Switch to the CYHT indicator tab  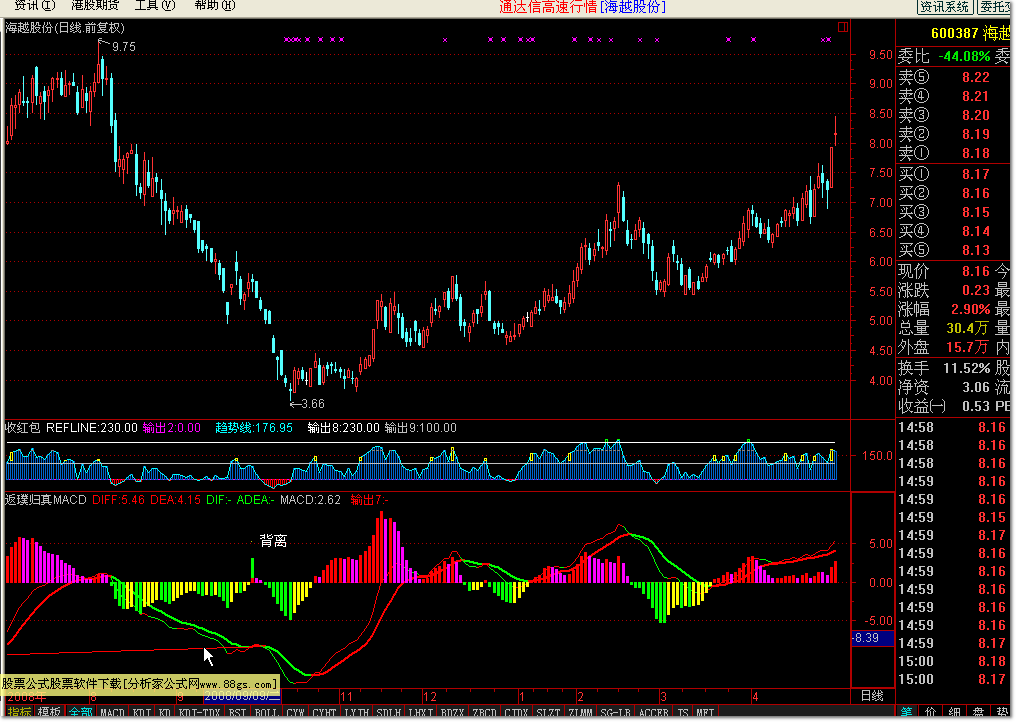pyautogui.click(x=324, y=712)
